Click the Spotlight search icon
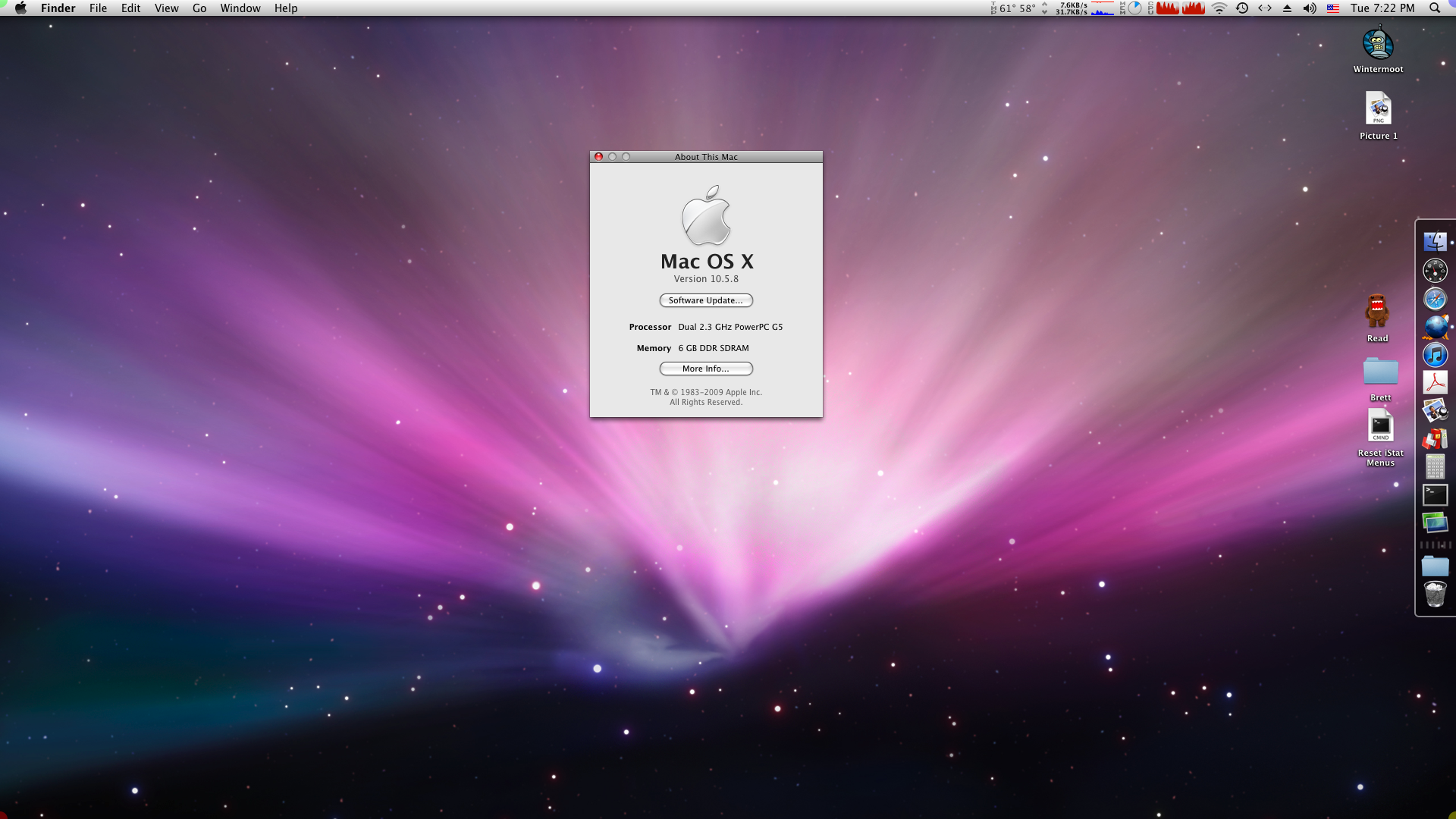Screen dimensions: 1456x819 [x=1434, y=8]
